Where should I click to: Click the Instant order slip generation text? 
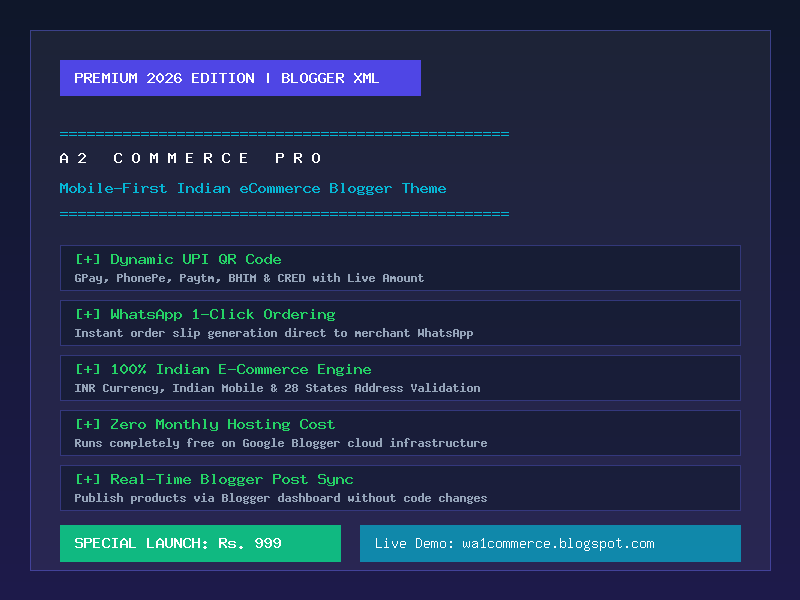pyautogui.click(x=274, y=333)
